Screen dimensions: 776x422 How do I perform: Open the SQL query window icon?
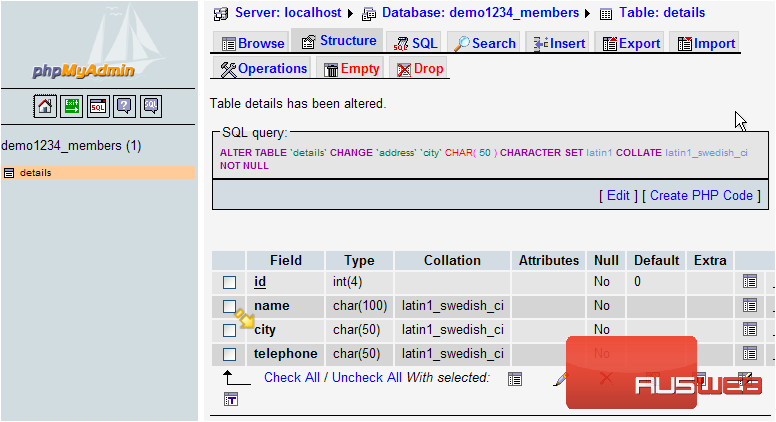click(98, 105)
